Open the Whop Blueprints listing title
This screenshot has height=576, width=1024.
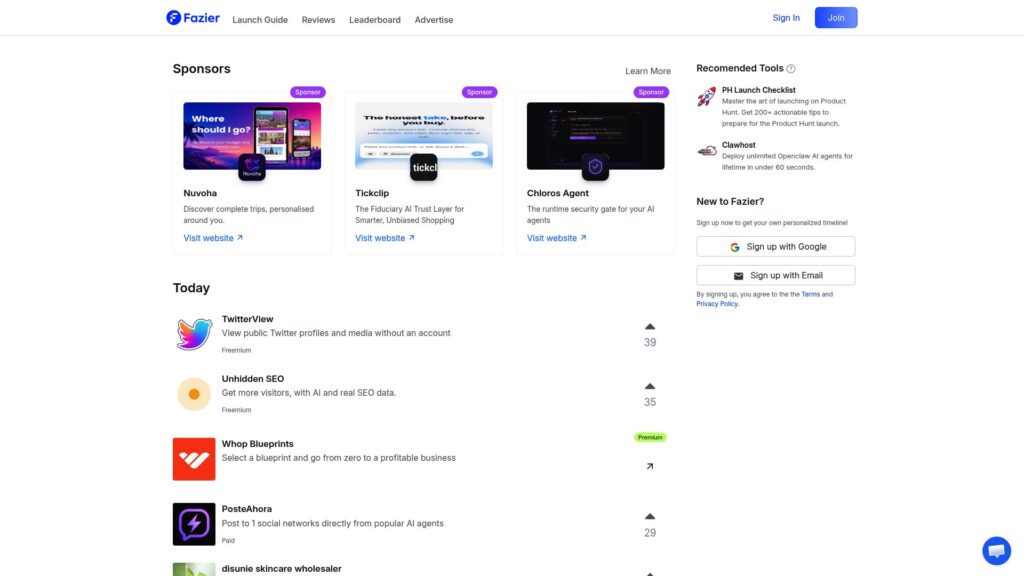coord(257,443)
